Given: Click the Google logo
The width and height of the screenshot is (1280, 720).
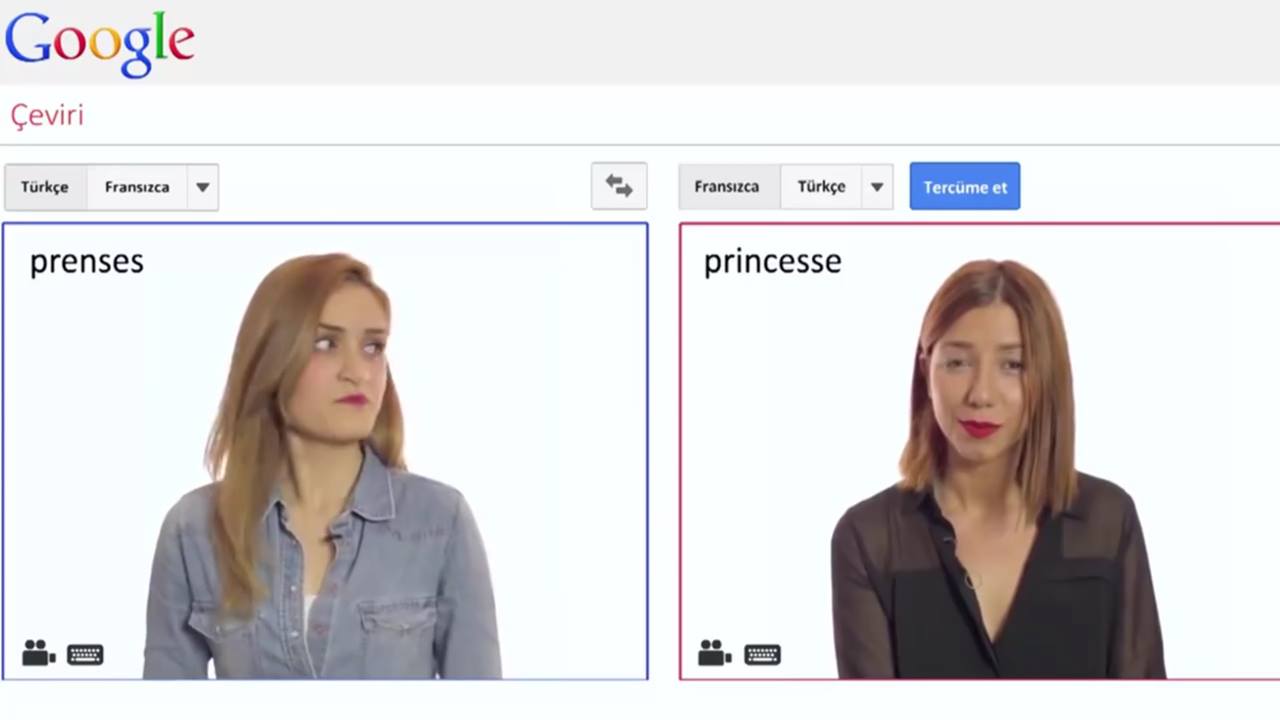Looking at the screenshot, I should pos(99,43).
